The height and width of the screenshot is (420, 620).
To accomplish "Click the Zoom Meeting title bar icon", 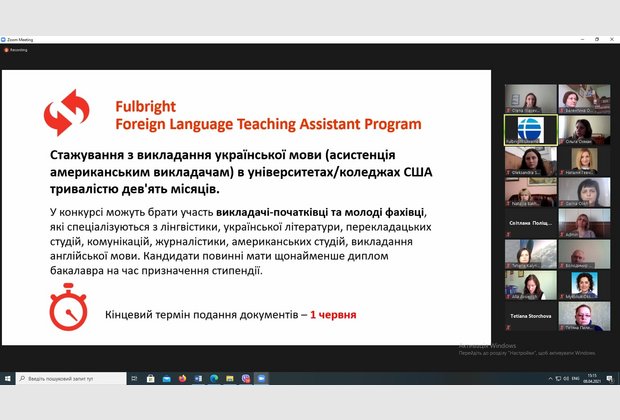I will pos(3,40).
